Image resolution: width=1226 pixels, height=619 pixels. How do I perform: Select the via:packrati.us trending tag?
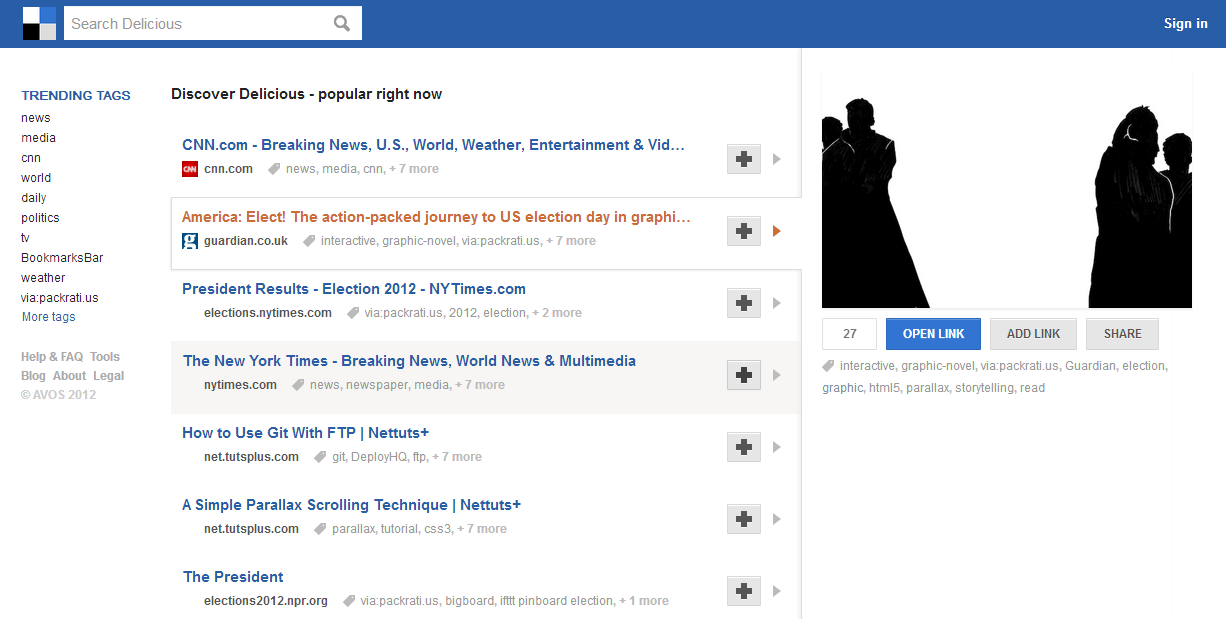tap(60, 298)
